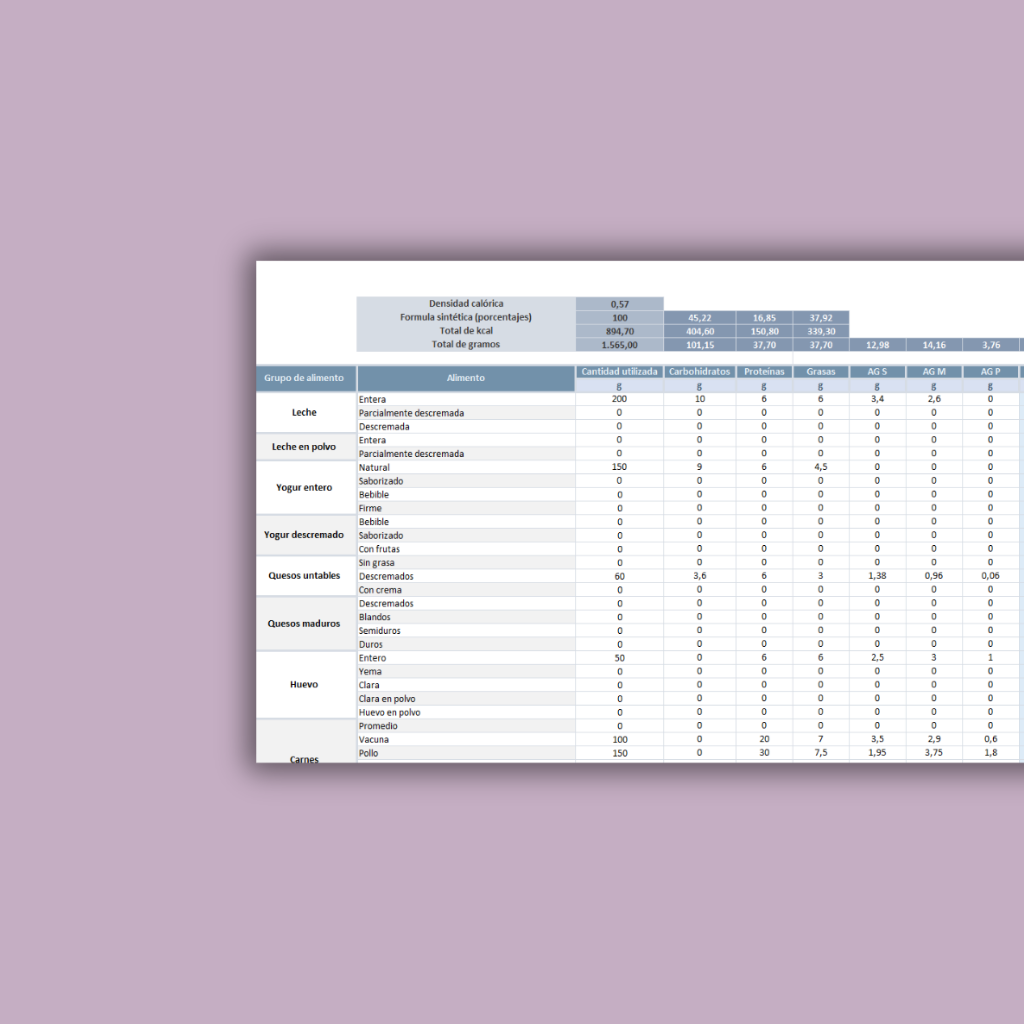
Task: Select the 'Yogur entero' group cell
Action: click(x=305, y=488)
